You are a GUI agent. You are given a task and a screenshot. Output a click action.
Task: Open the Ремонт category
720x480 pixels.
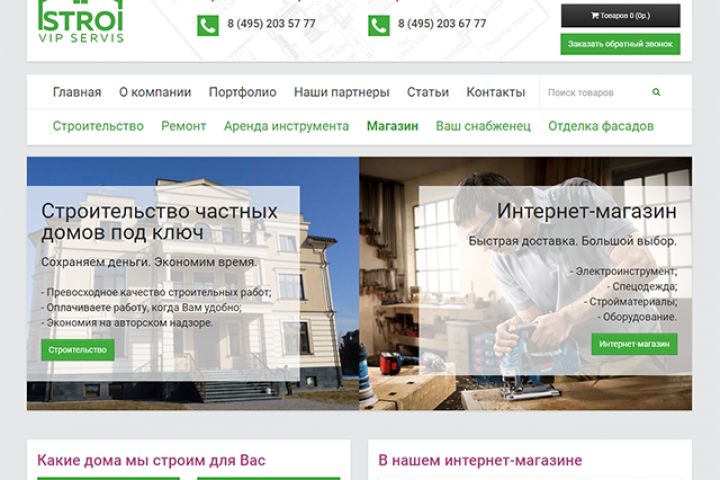(x=184, y=126)
